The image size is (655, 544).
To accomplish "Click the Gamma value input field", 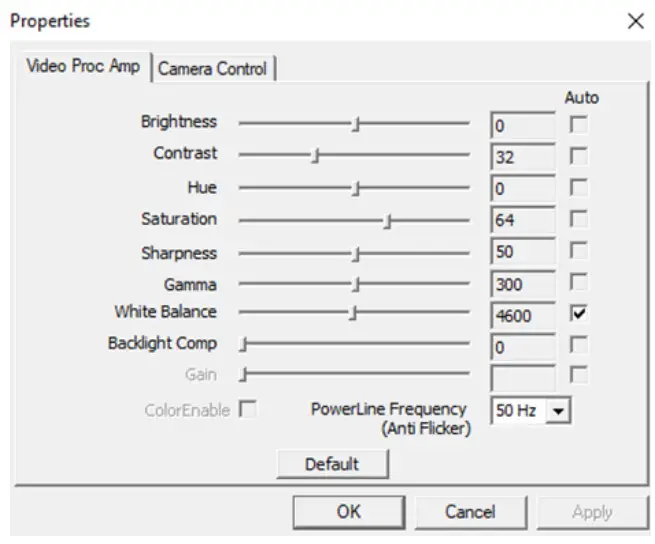I will click(522, 284).
